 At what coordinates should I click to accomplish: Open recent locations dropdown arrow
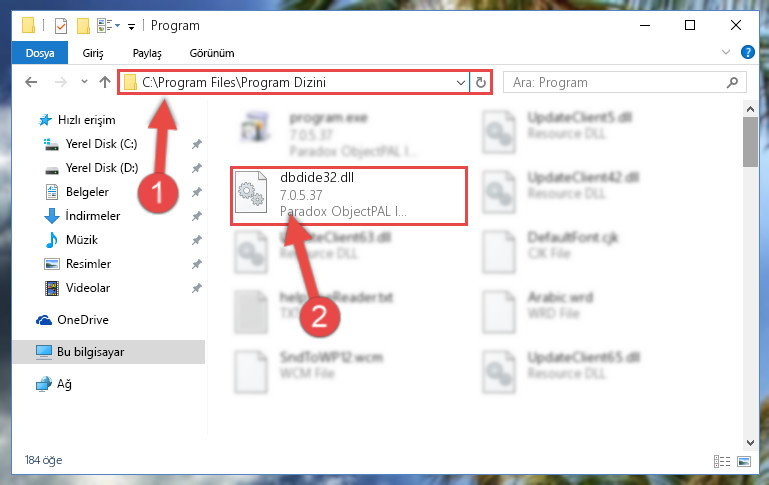pyautogui.click(x=84, y=82)
